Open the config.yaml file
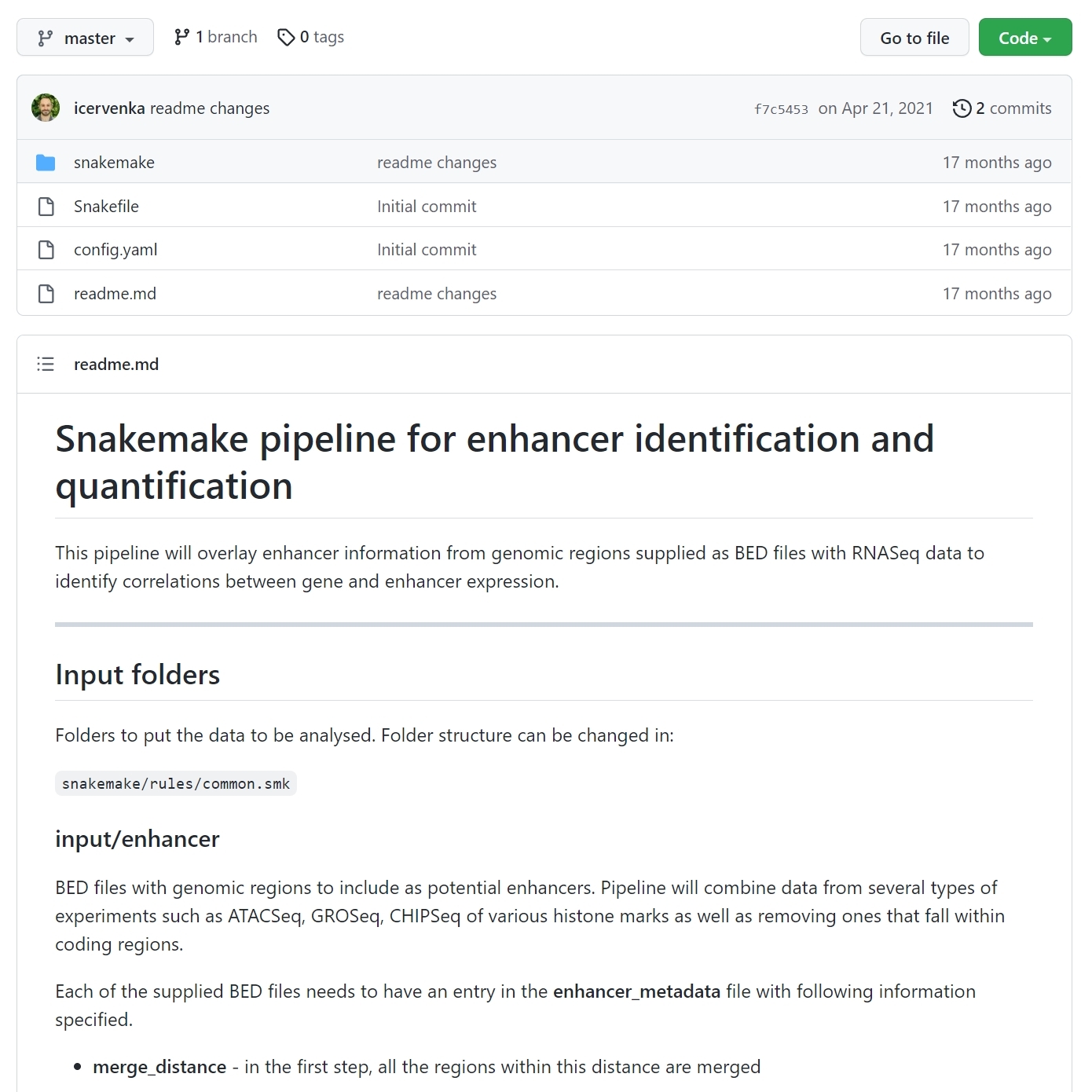This screenshot has height=1092, width=1092. 115,250
